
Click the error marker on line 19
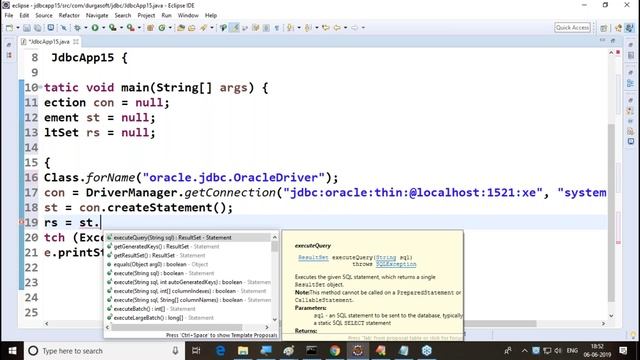[x=22, y=222]
